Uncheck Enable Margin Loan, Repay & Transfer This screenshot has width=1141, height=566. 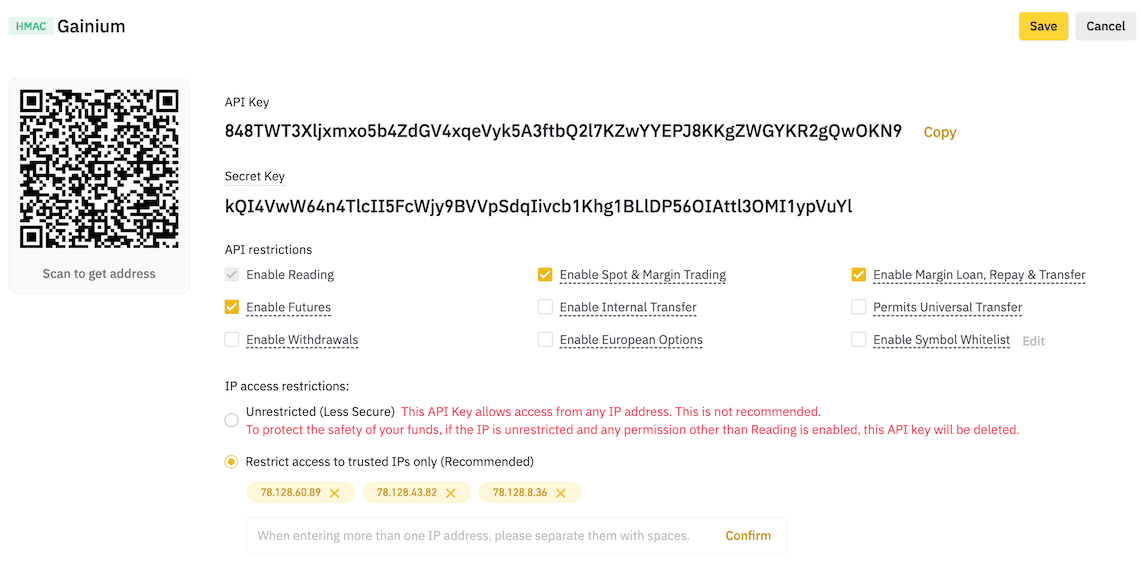[x=858, y=275]
